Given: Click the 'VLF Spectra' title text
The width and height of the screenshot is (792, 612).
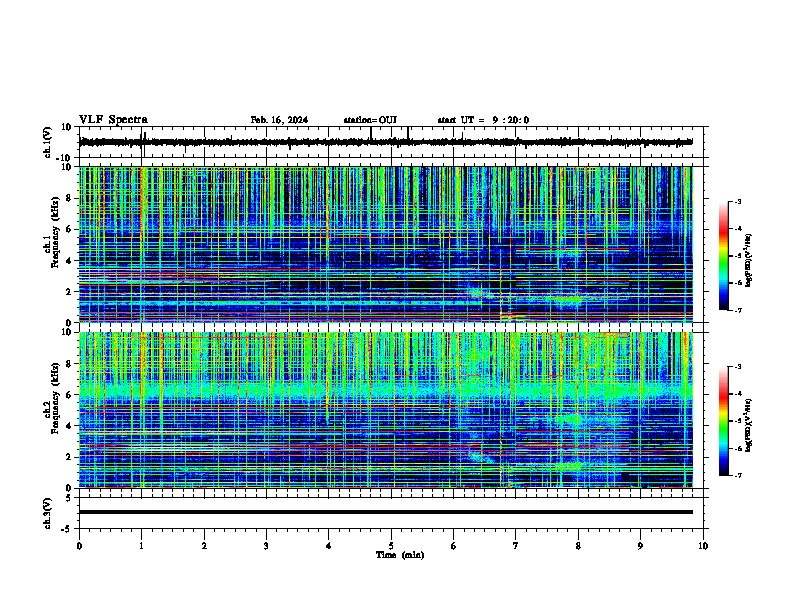Looking at the screenshot, I should [x=113, y=120].
